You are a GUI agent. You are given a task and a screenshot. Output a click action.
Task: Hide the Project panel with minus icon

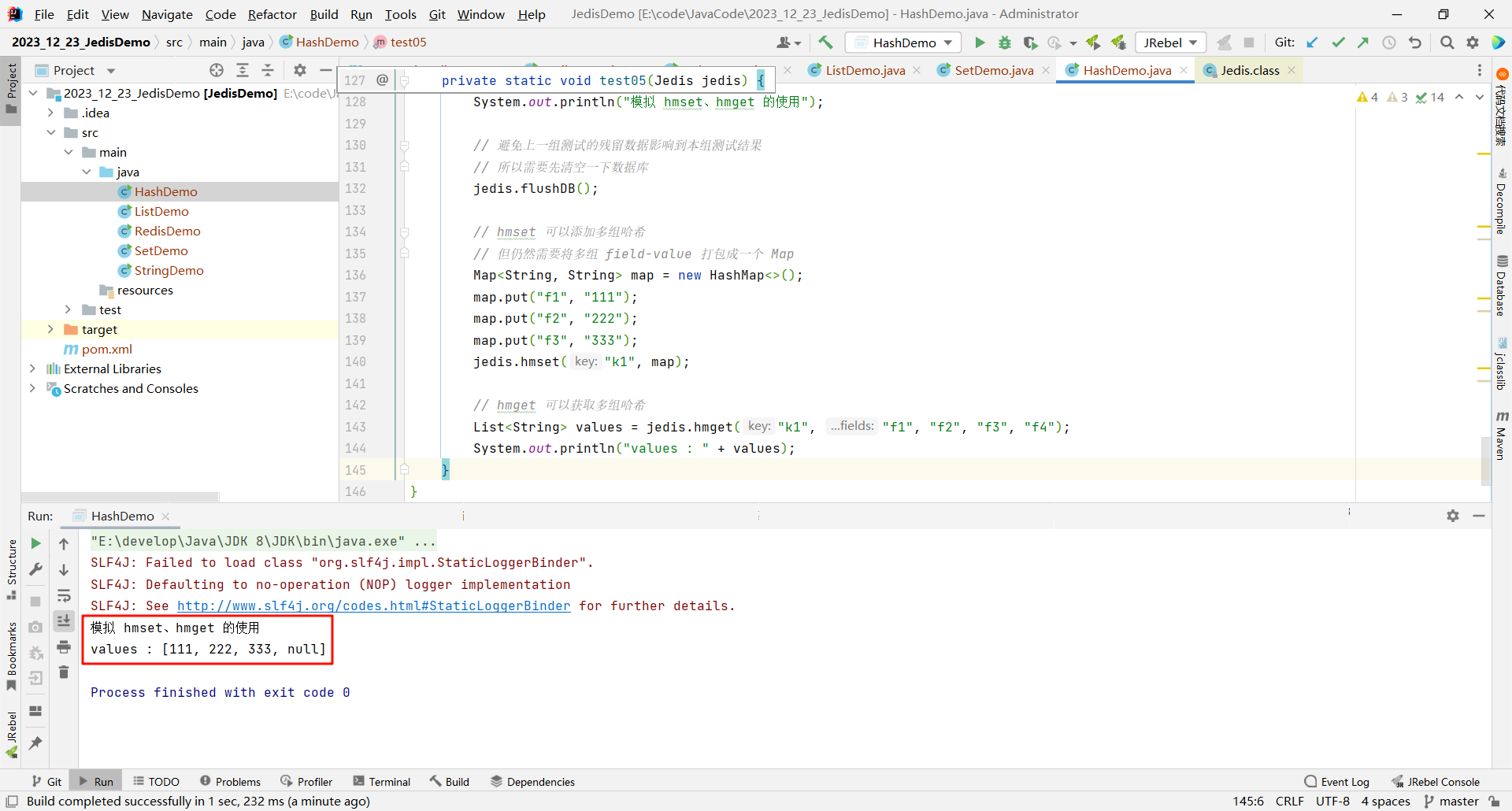(x=325, y=70)
